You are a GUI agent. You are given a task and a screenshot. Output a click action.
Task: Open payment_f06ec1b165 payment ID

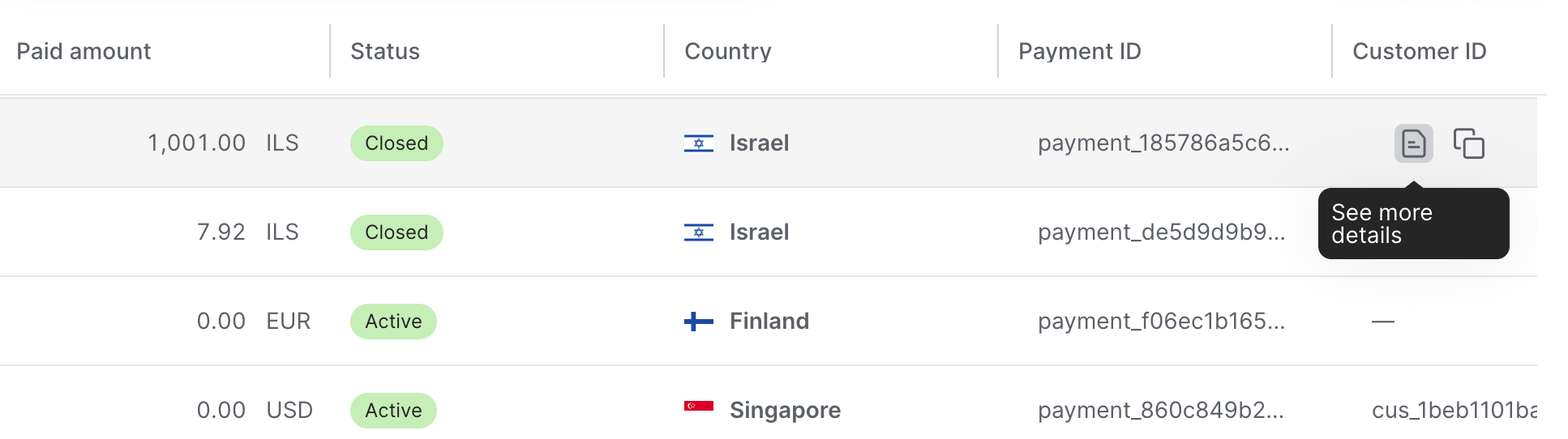(1161, 322)
